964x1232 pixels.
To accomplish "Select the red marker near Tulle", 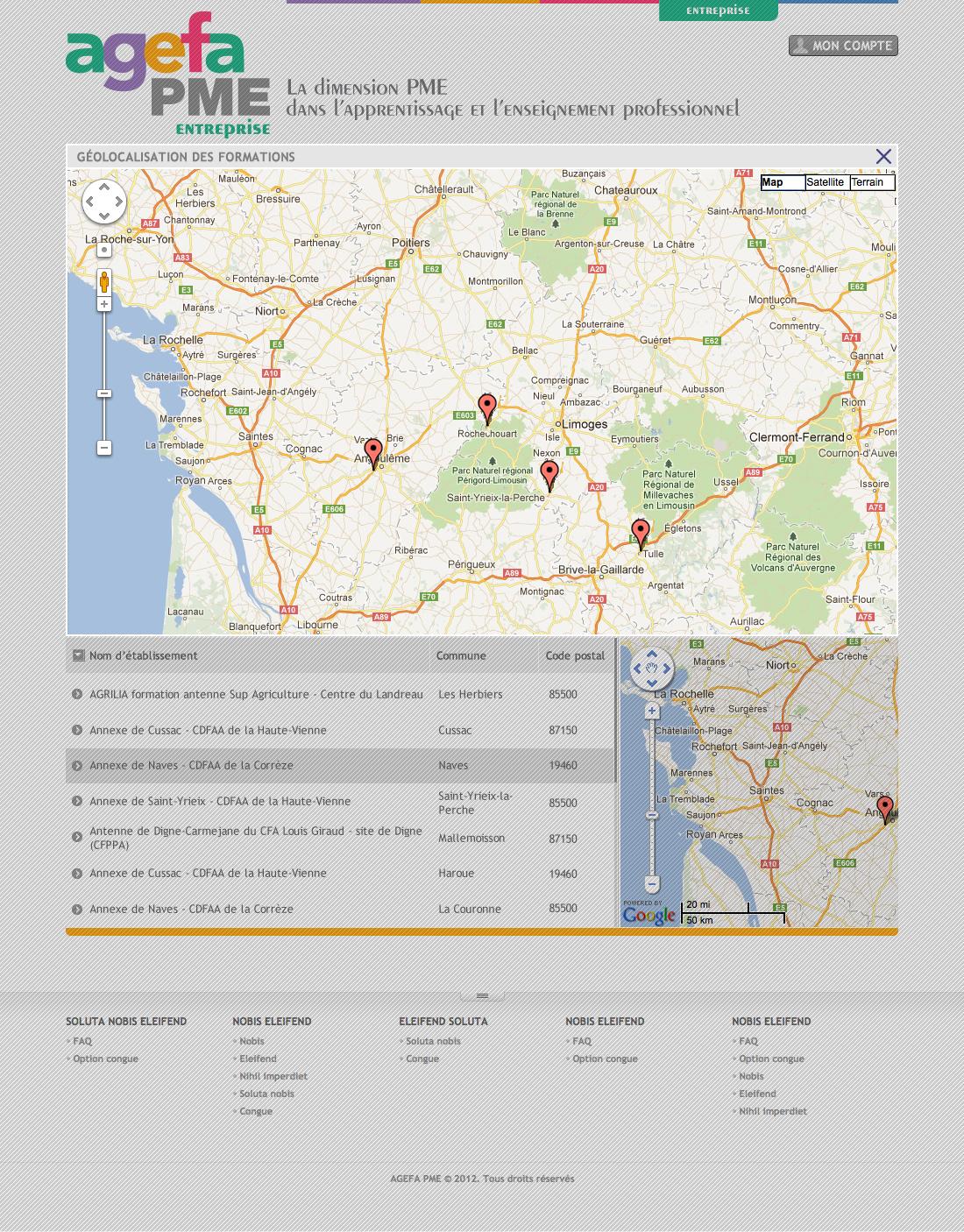I will pos(641,534).
